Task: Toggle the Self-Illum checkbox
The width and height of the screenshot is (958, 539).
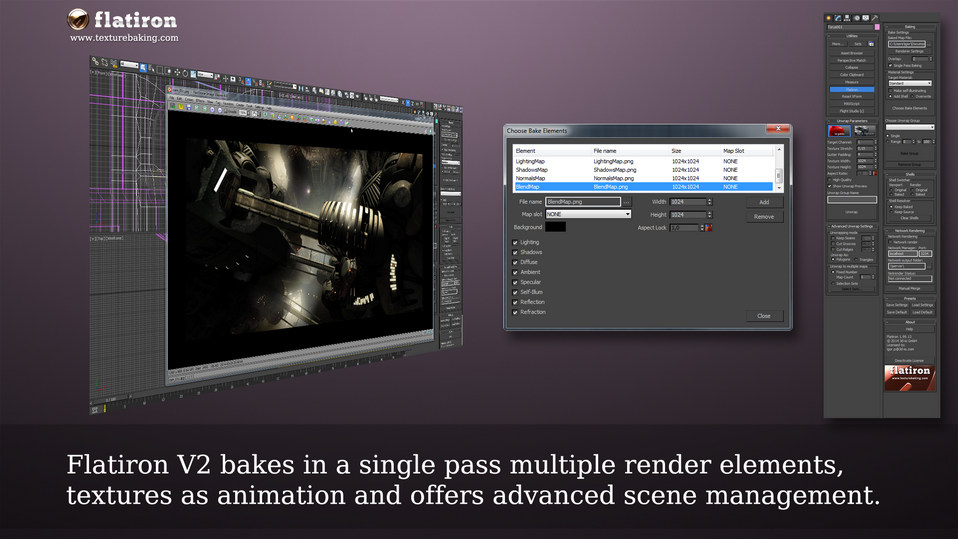Action: click(x=515, y=292)
